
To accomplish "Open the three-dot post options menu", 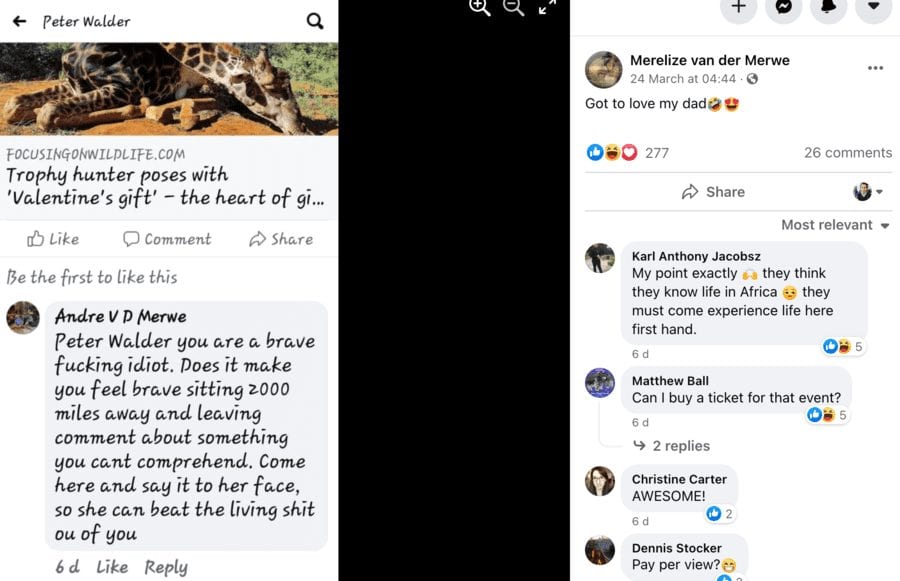I will coord(875,68).
